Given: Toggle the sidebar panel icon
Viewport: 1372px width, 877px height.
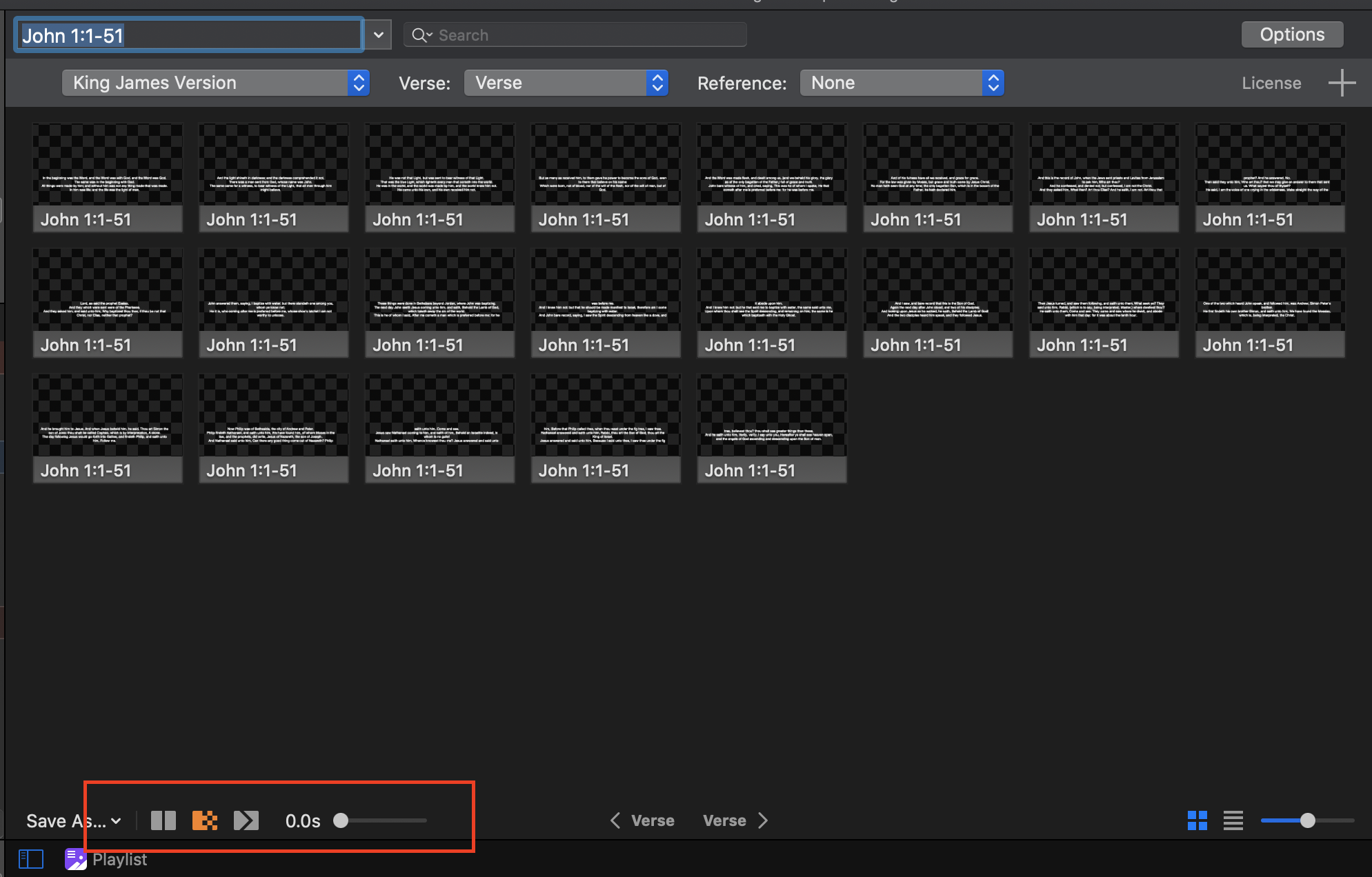Looking at the screenshot, I should 31,859.
